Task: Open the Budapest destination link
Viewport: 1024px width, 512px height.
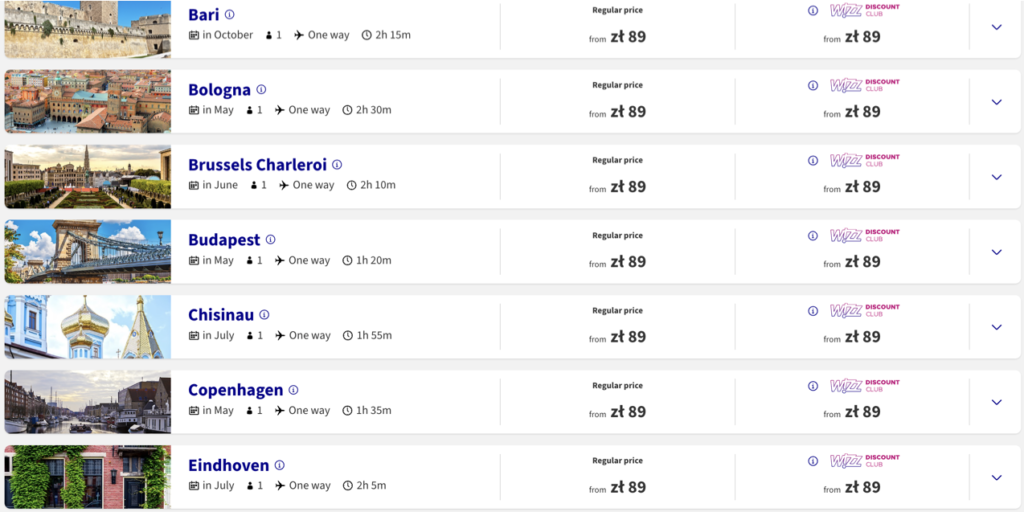Action: (x=224, y=240)
